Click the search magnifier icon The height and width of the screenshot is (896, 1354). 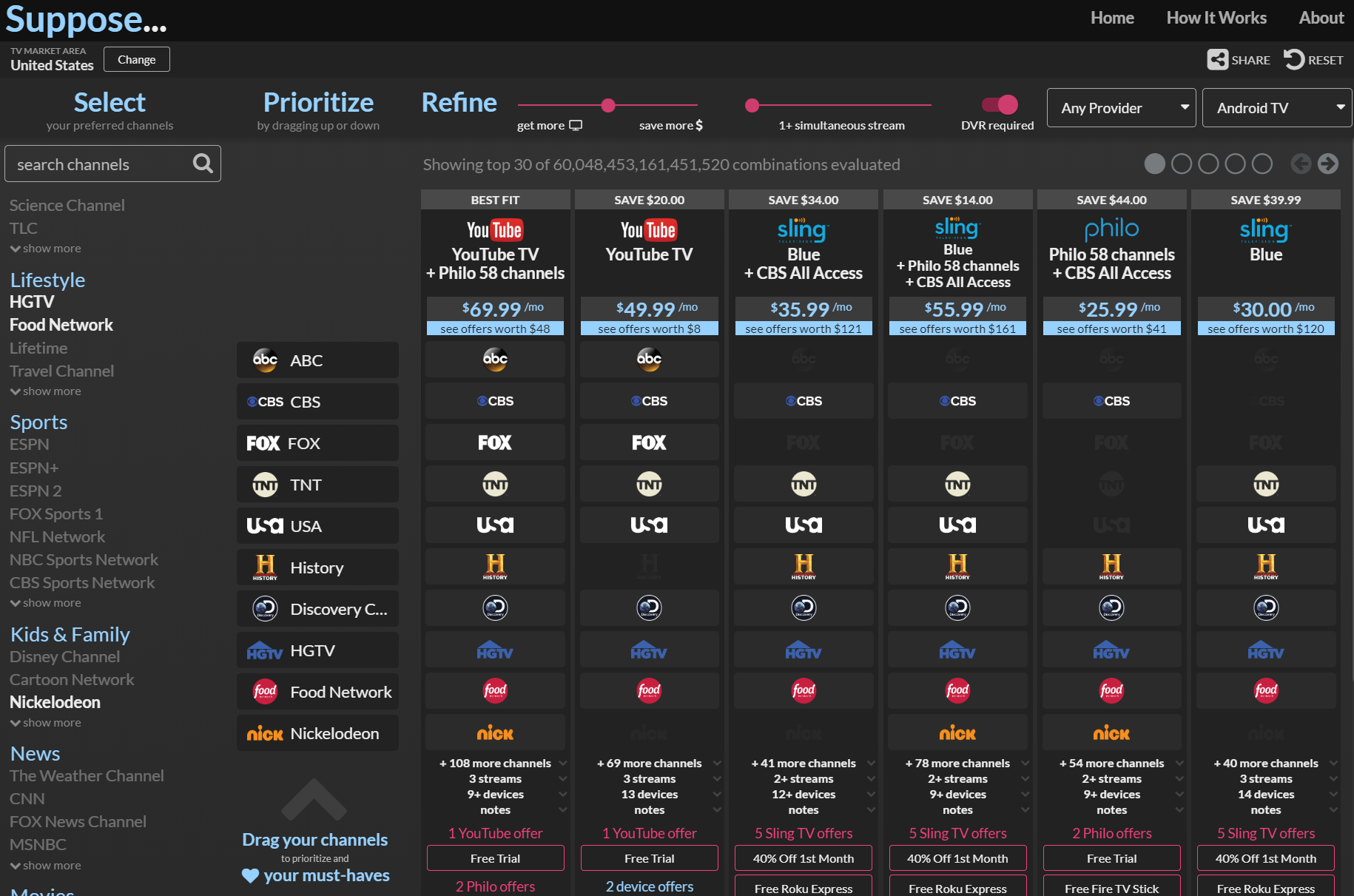(203, 164)
